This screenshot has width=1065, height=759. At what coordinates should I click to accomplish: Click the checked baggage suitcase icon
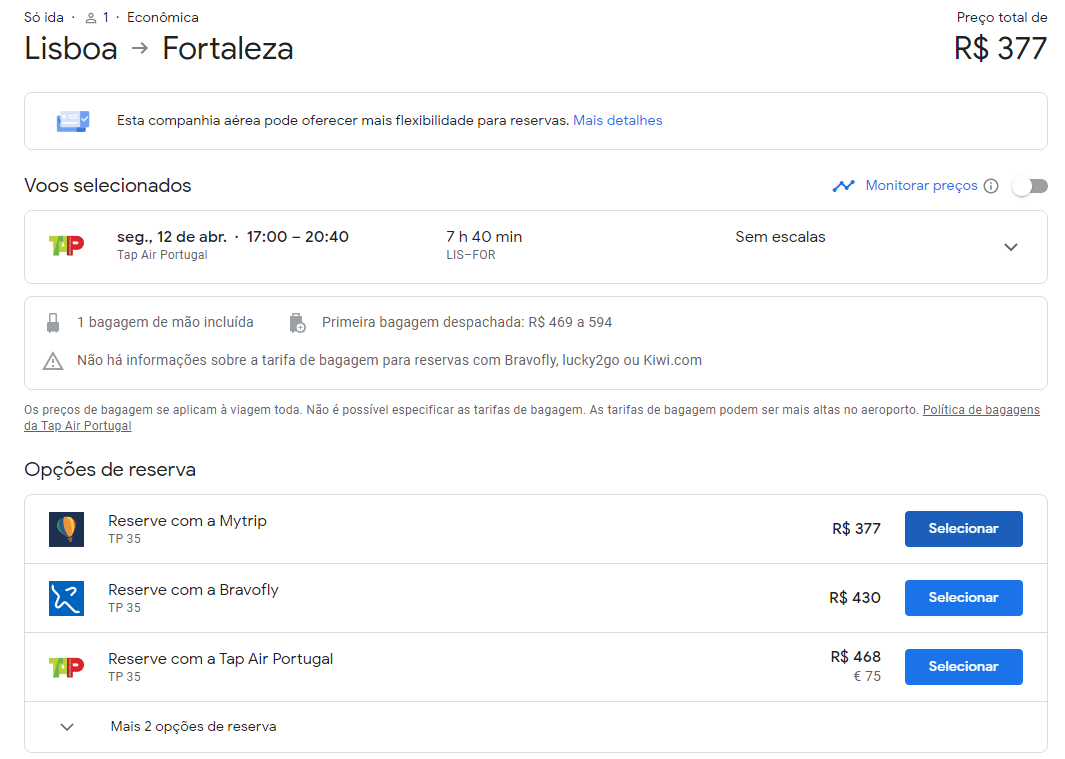point(297,323)
